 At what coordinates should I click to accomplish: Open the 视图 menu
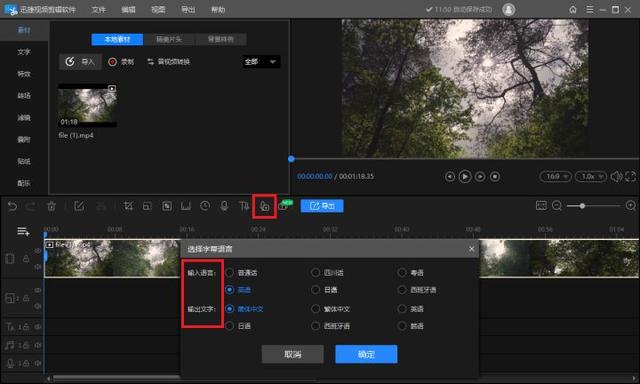158,9
